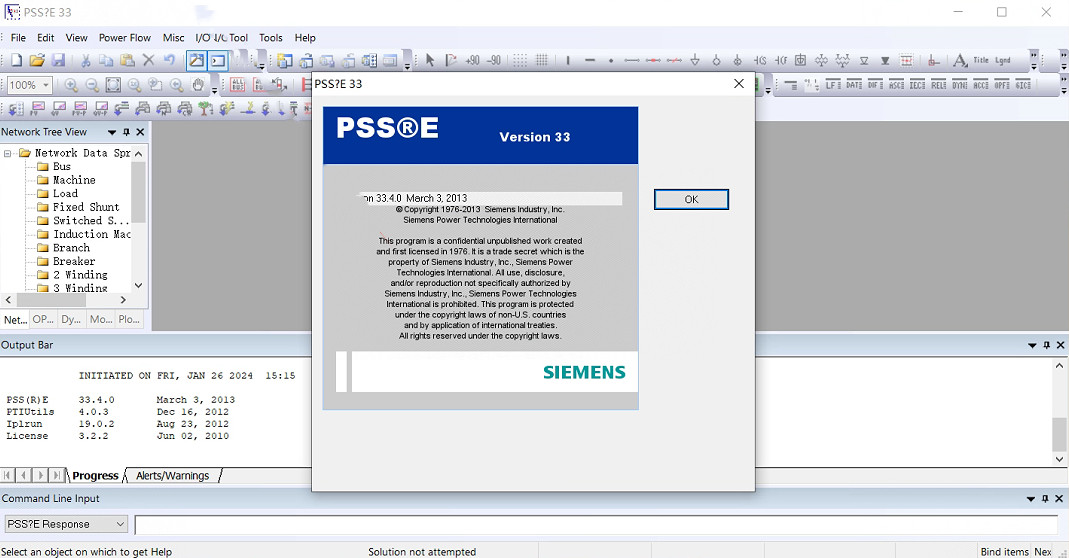Screen dimensions: 1069x558
Task: Click the Zoom In magnifier icon
Action: (x=71, y=85)
